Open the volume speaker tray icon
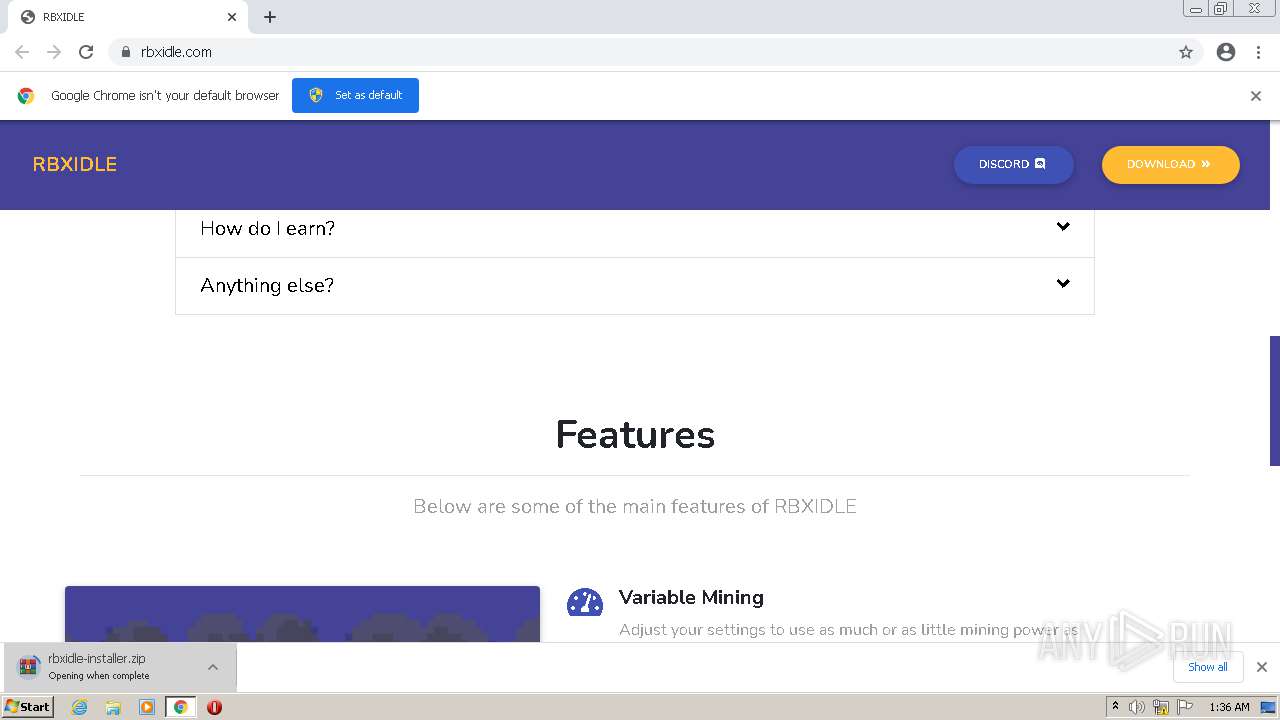 (x=1137, y=707)
